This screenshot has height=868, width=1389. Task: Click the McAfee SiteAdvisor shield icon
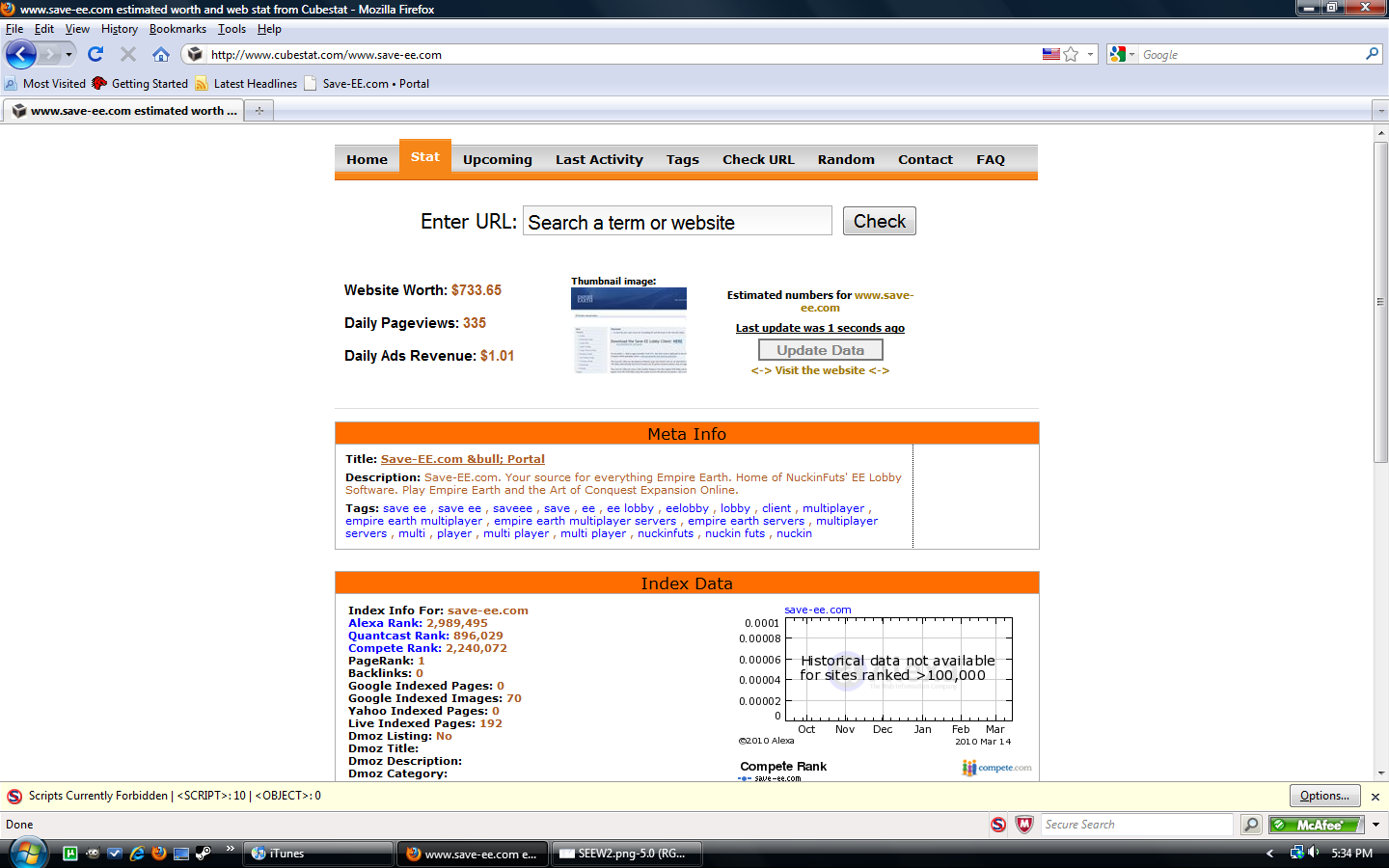1024,825
